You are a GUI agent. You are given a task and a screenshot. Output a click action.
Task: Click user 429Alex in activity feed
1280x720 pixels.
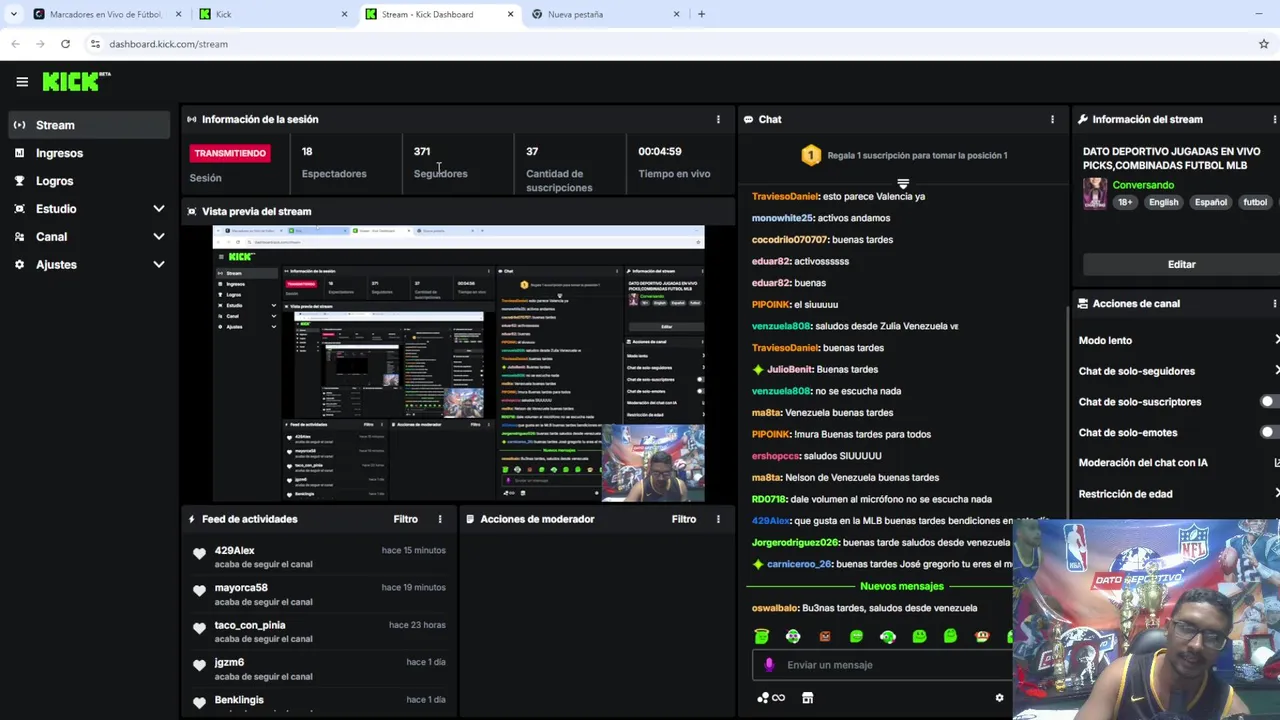pos(234,550)
